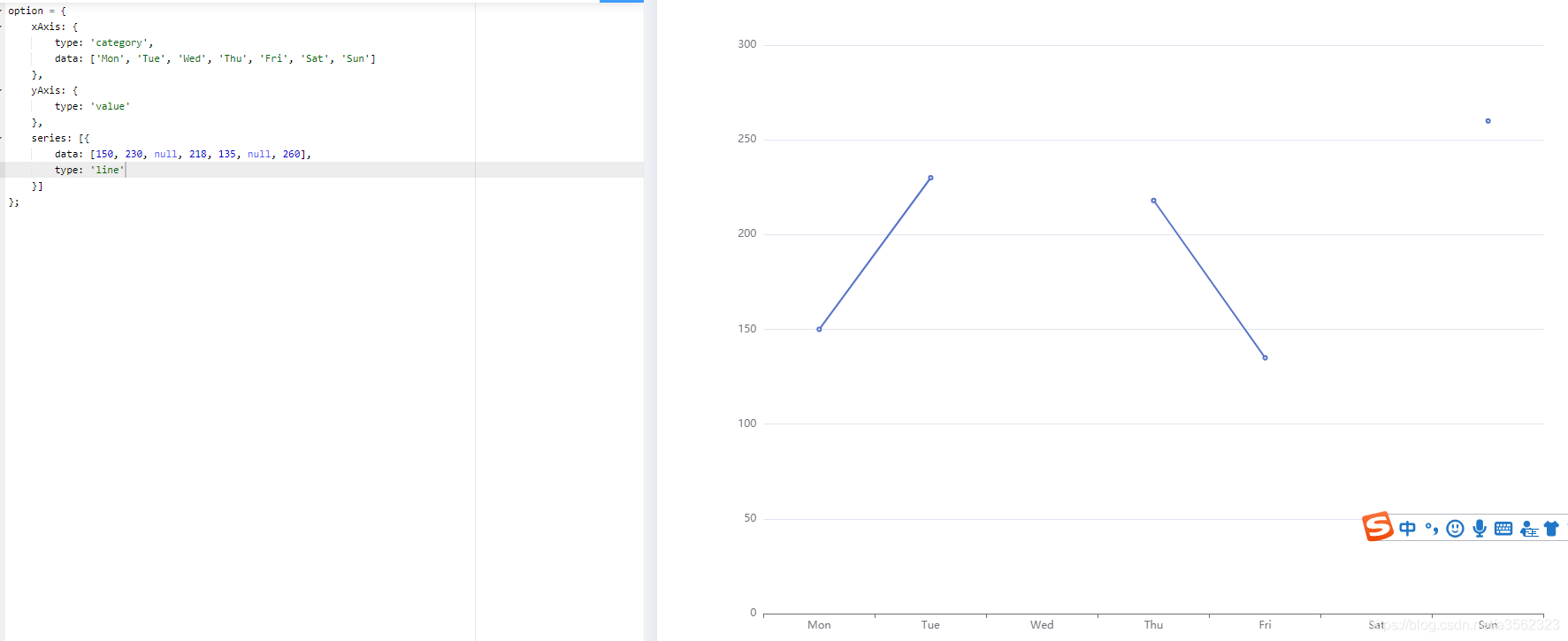Click the Fri label on chart x-axis
The image size is (1568, 641).
[x=1265, y=625]
